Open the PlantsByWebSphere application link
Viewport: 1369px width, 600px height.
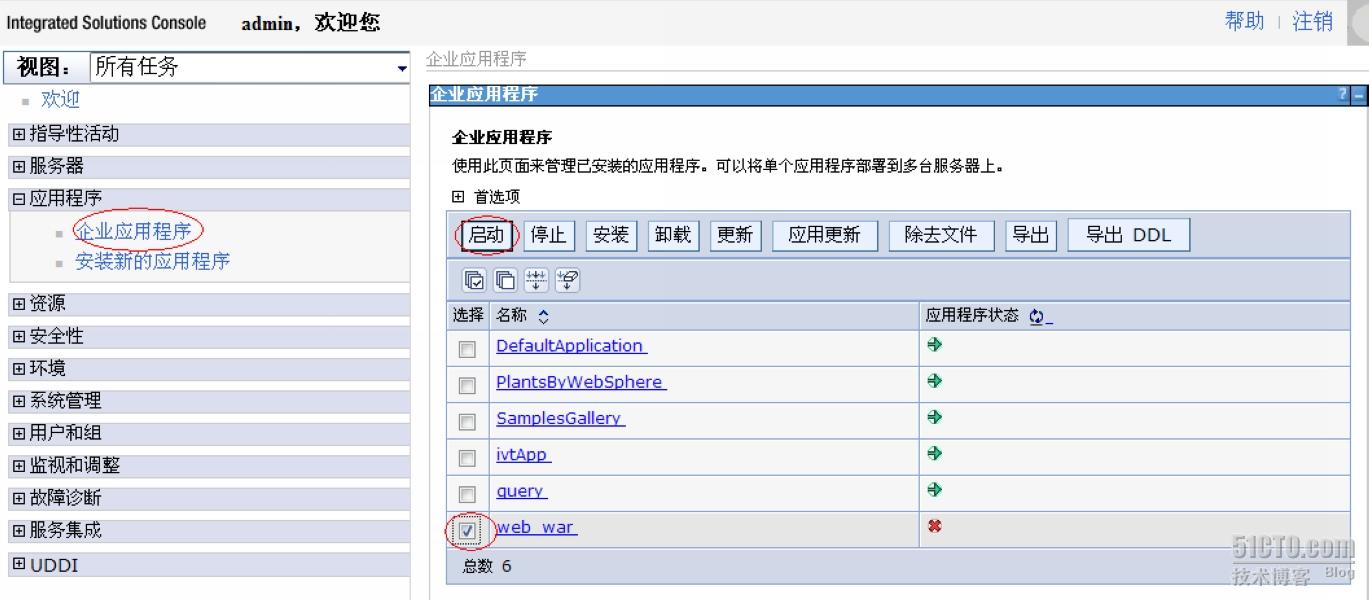click(580, 382)
